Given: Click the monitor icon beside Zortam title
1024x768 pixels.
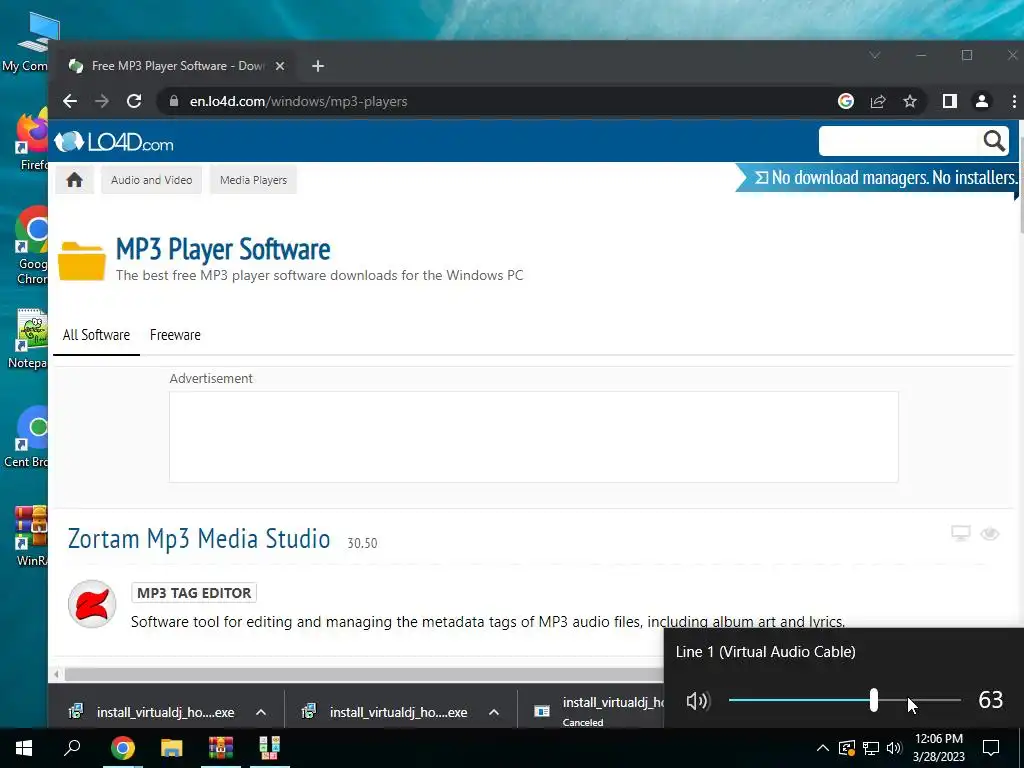Looking at the screenshot, I should click(x=961, y=534).
